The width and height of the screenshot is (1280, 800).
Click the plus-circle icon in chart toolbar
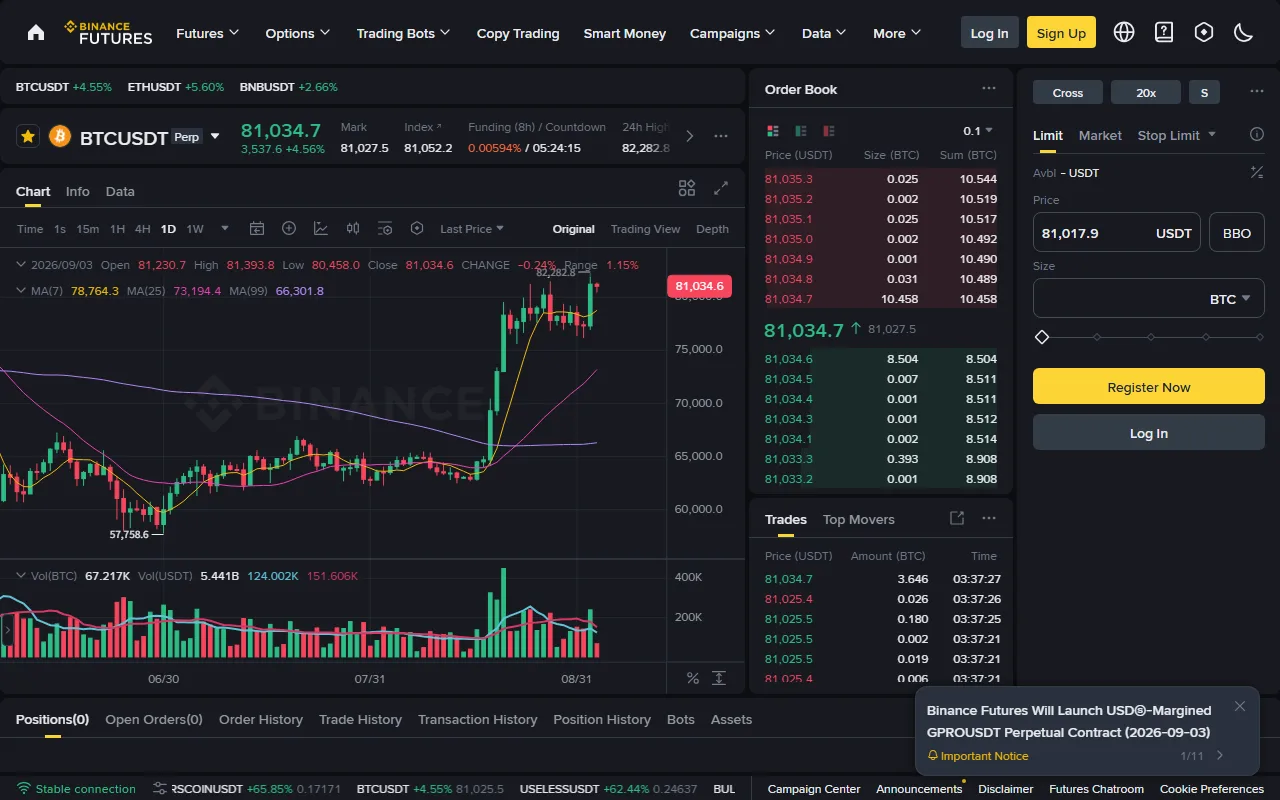point(289,229)
